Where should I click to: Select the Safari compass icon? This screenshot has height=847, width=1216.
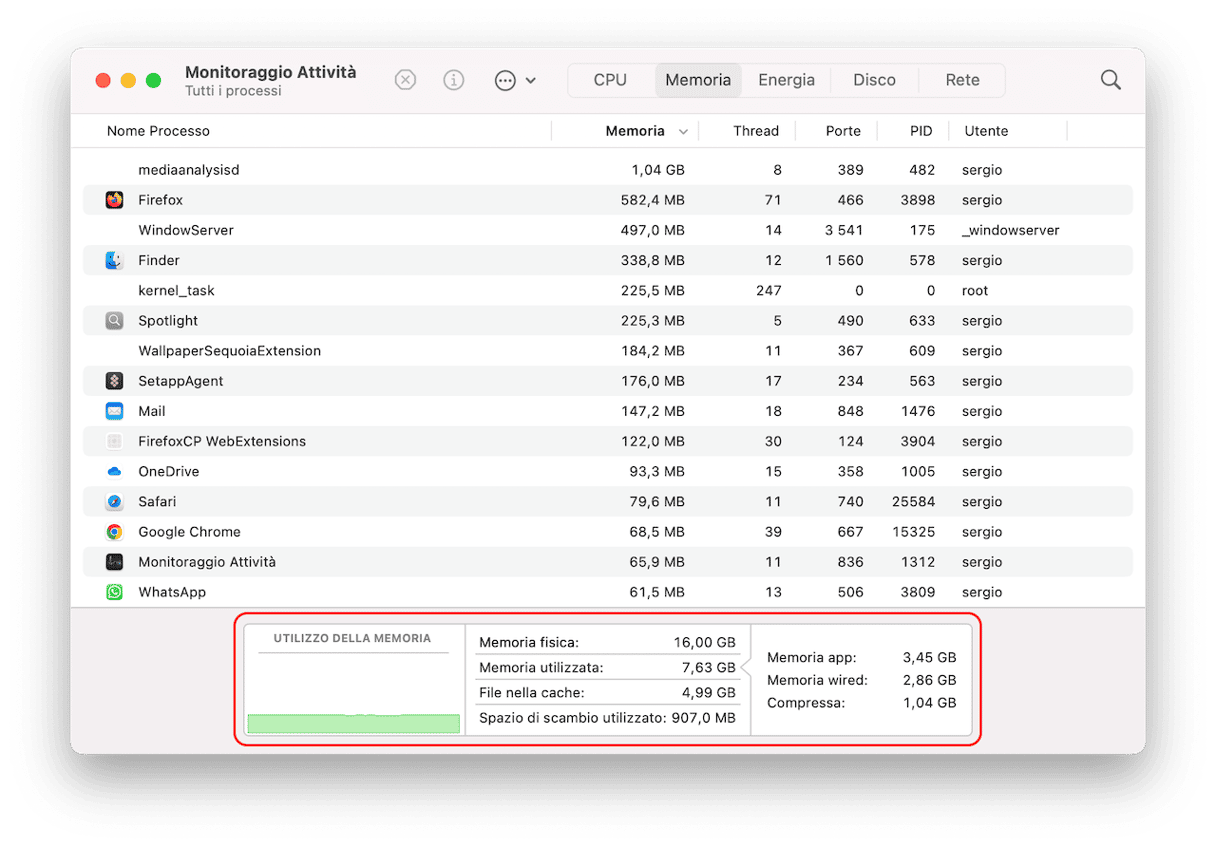pos(115,502)
